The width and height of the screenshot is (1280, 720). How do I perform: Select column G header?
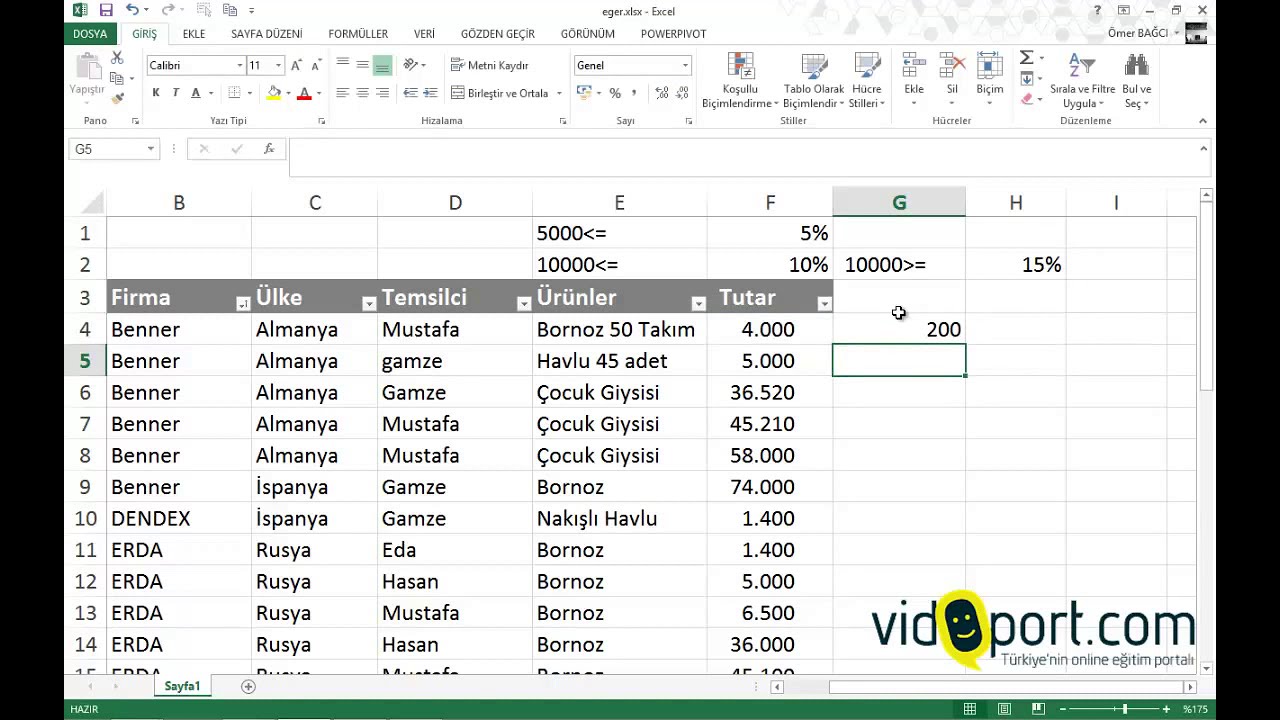coord(899,202)
